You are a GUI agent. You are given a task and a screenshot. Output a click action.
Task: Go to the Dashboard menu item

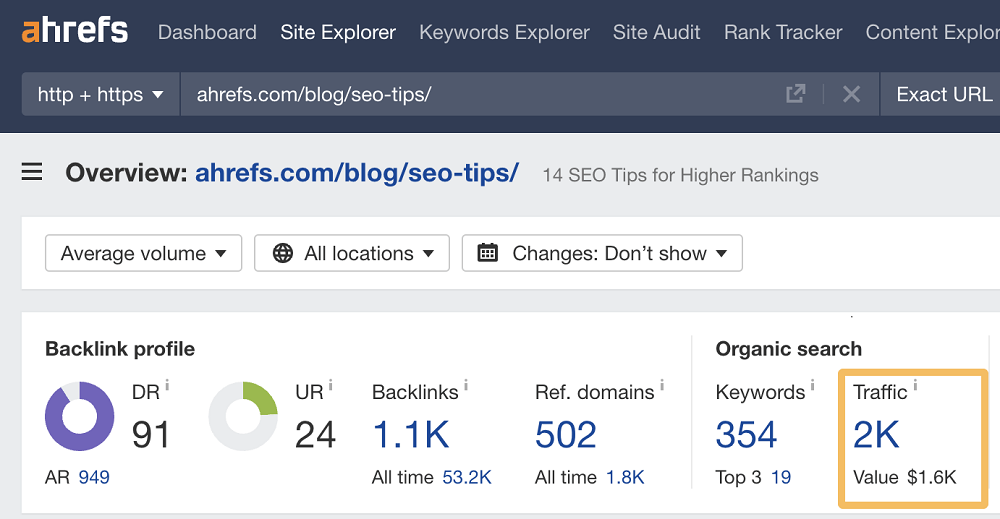[207, 32]
